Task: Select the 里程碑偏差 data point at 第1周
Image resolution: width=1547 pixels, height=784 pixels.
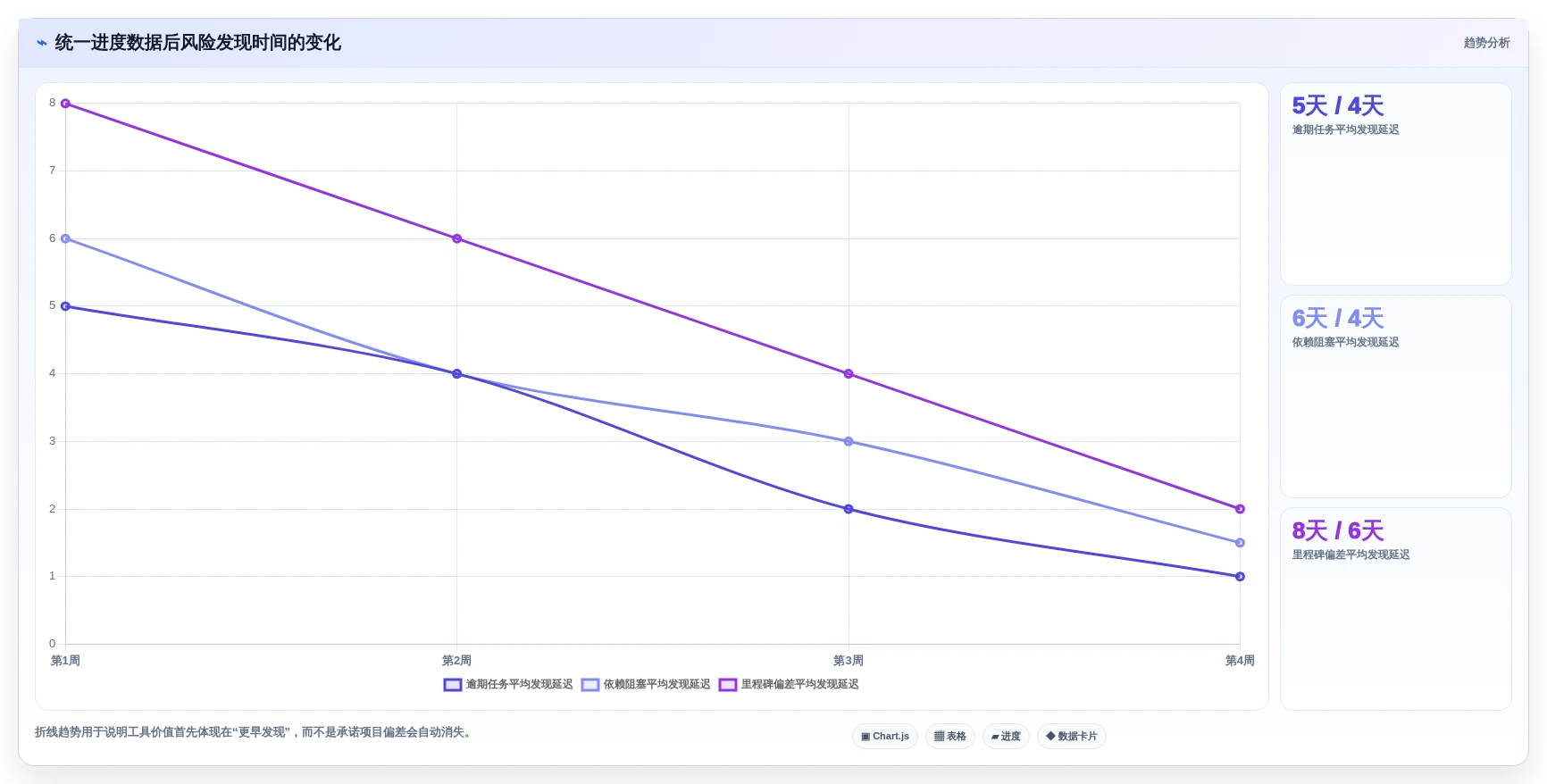Action: 65,104
